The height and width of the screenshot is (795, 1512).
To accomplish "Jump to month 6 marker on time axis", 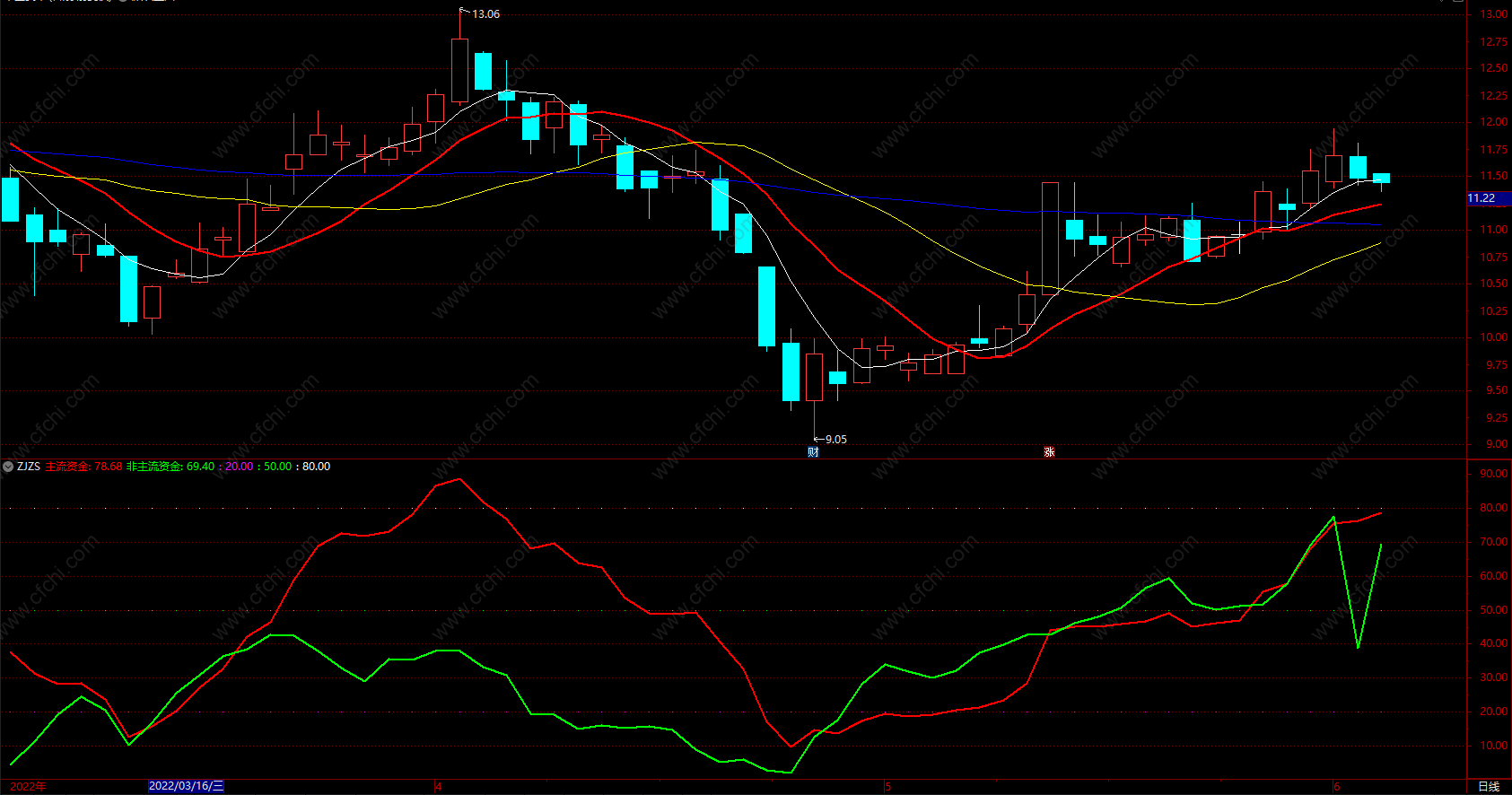I will (1336, 787).
